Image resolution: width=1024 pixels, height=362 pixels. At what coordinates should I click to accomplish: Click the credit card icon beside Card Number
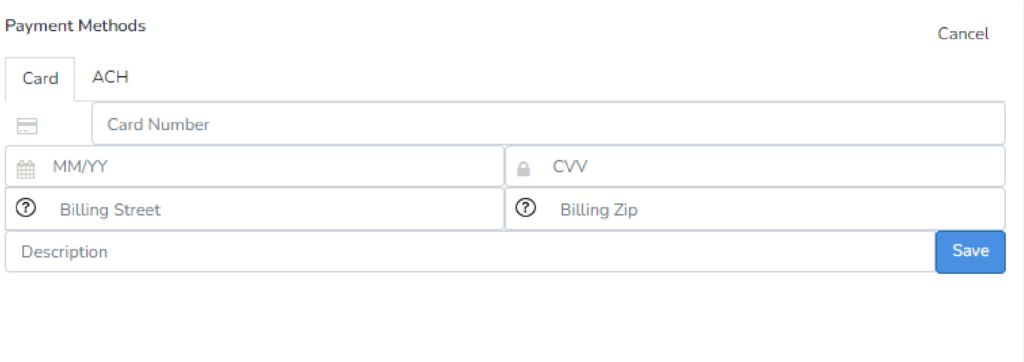(27, 126)
